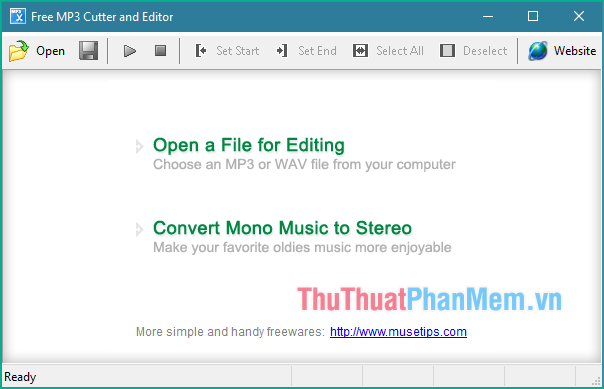604x389 pixels.
Task: Click the Save floppy disk icon
Action: (88, 51)
